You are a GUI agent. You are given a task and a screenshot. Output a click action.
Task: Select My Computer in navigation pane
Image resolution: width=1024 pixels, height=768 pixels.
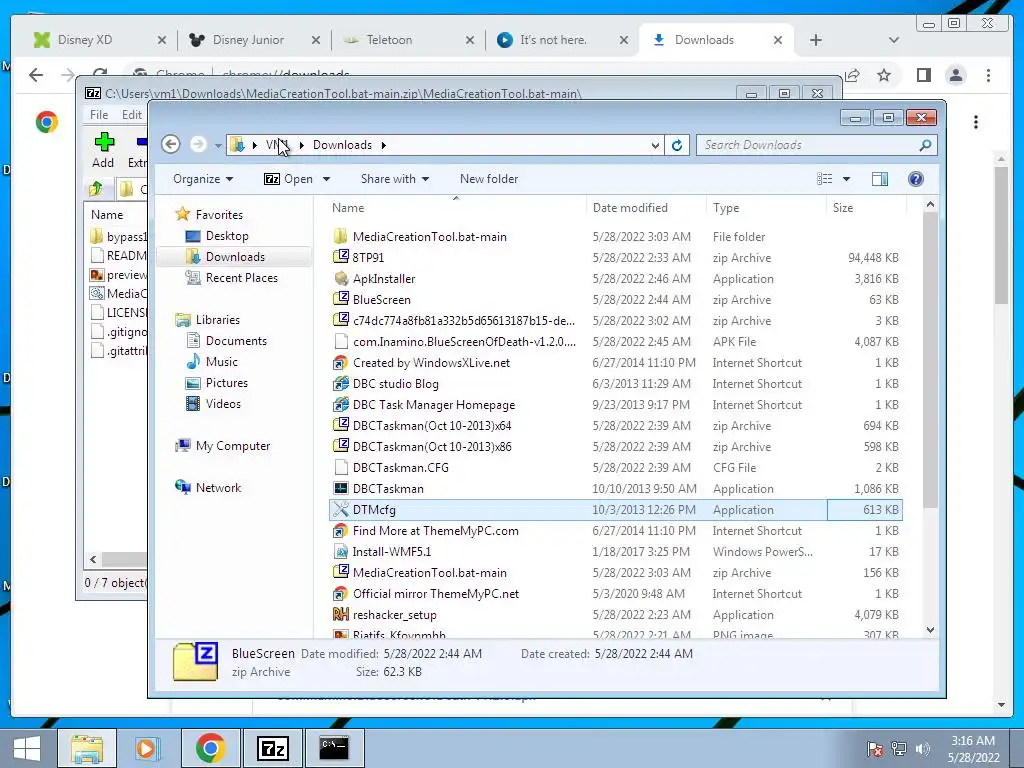coord(232,445)
